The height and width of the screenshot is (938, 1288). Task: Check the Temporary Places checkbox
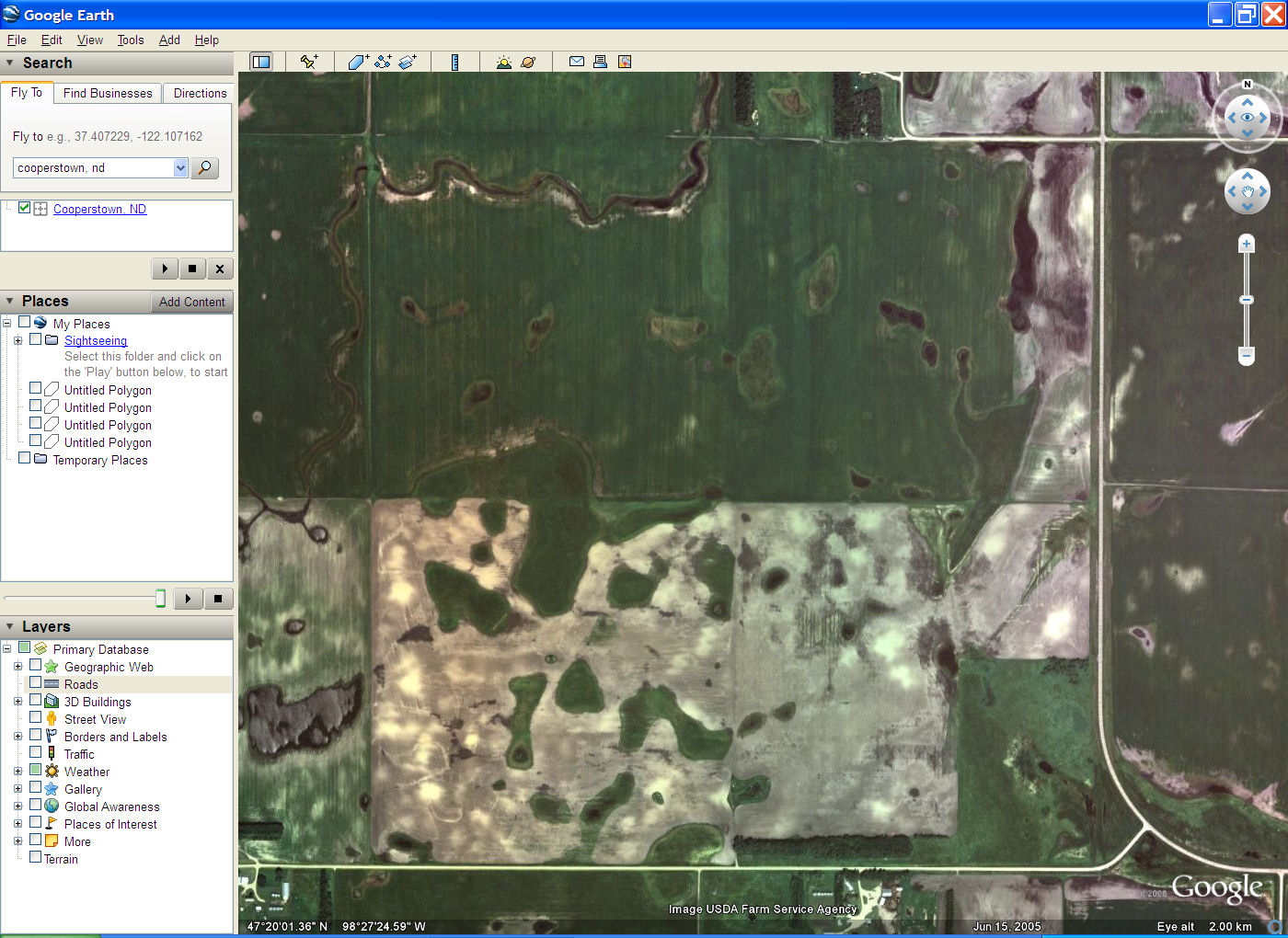point(25,458)
